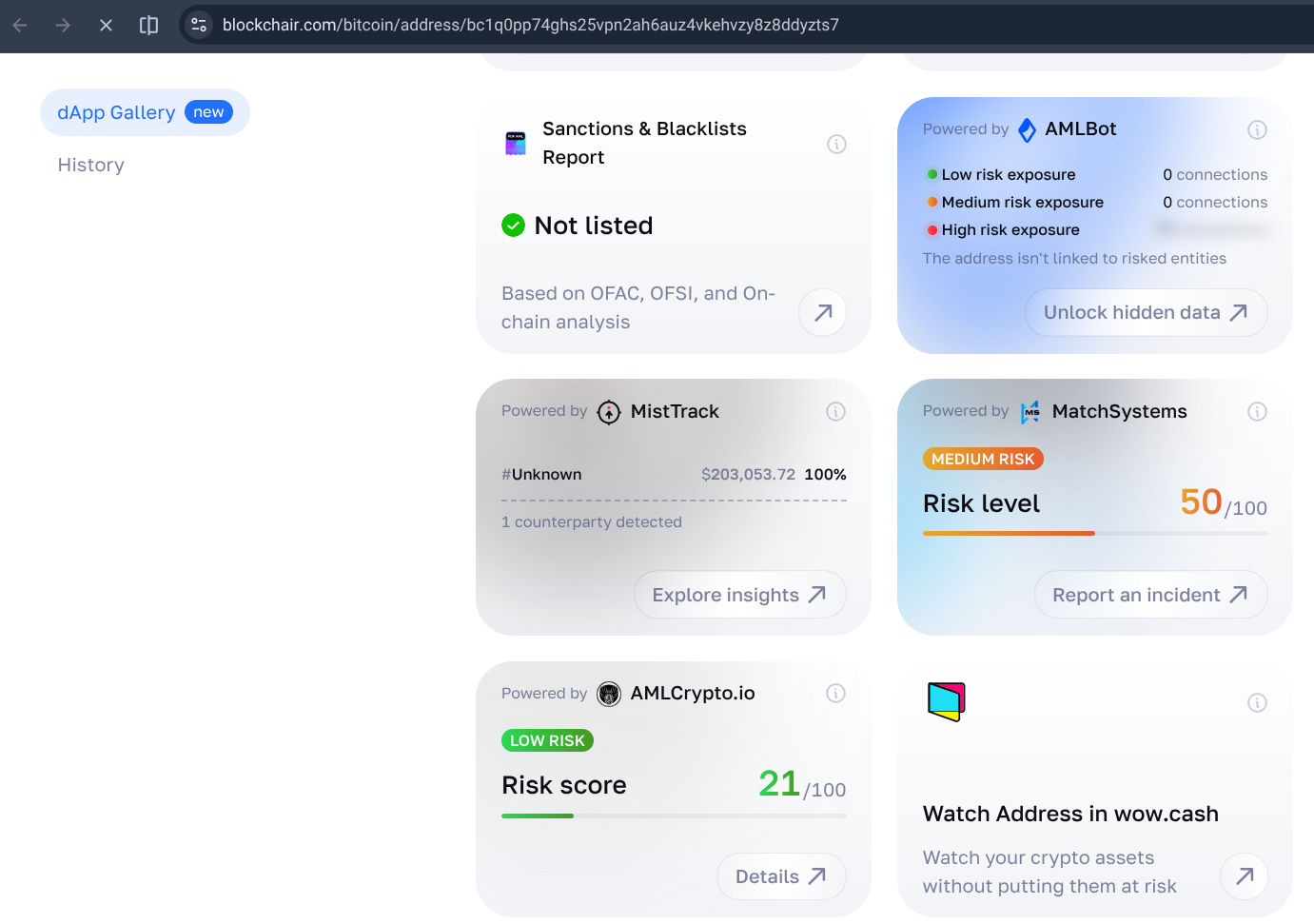Open info icon on wow.cash card
This screenshot has height=924, width=1314.
click(x=1257, y=702)
